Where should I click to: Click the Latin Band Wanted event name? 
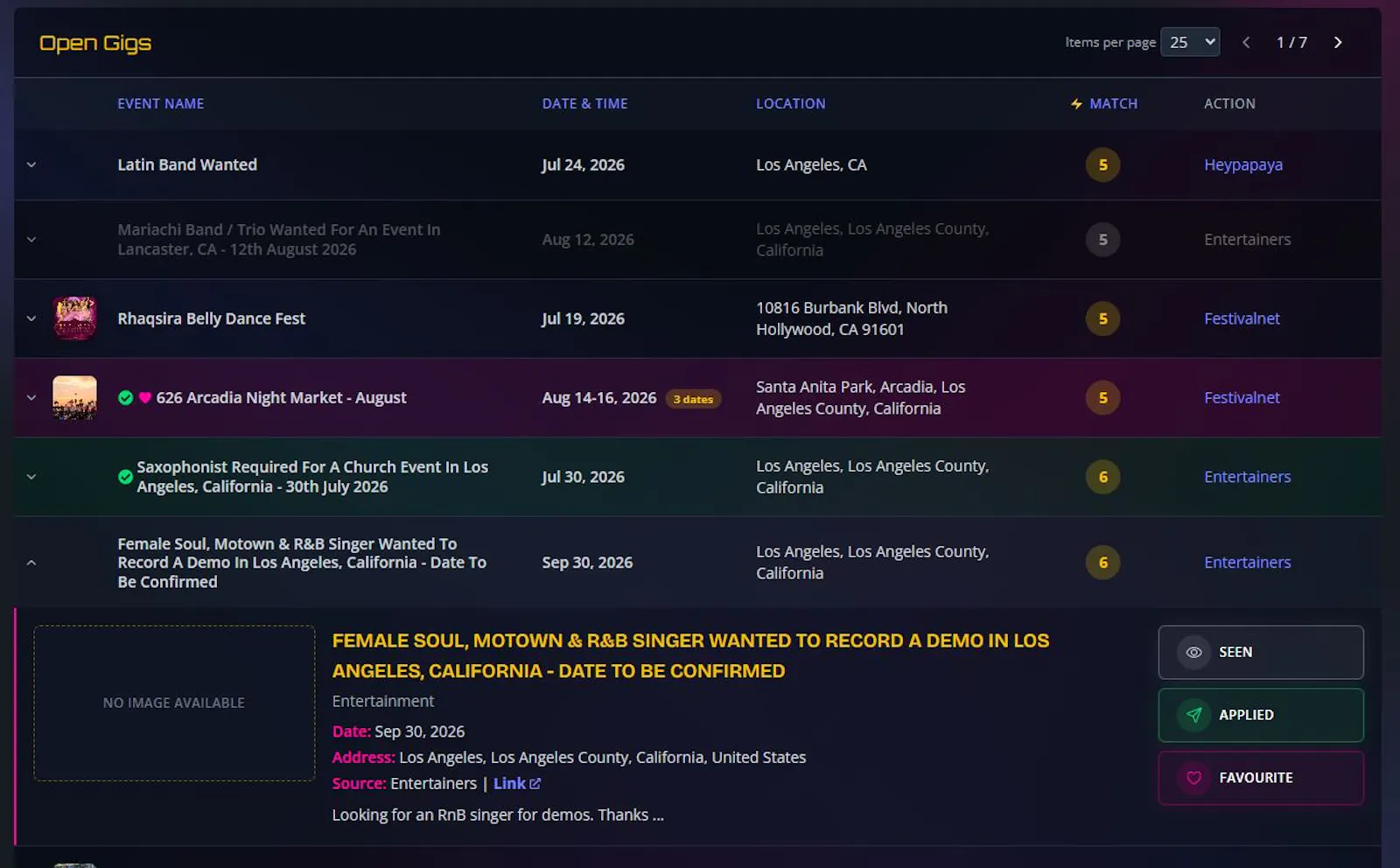[187, 164]
